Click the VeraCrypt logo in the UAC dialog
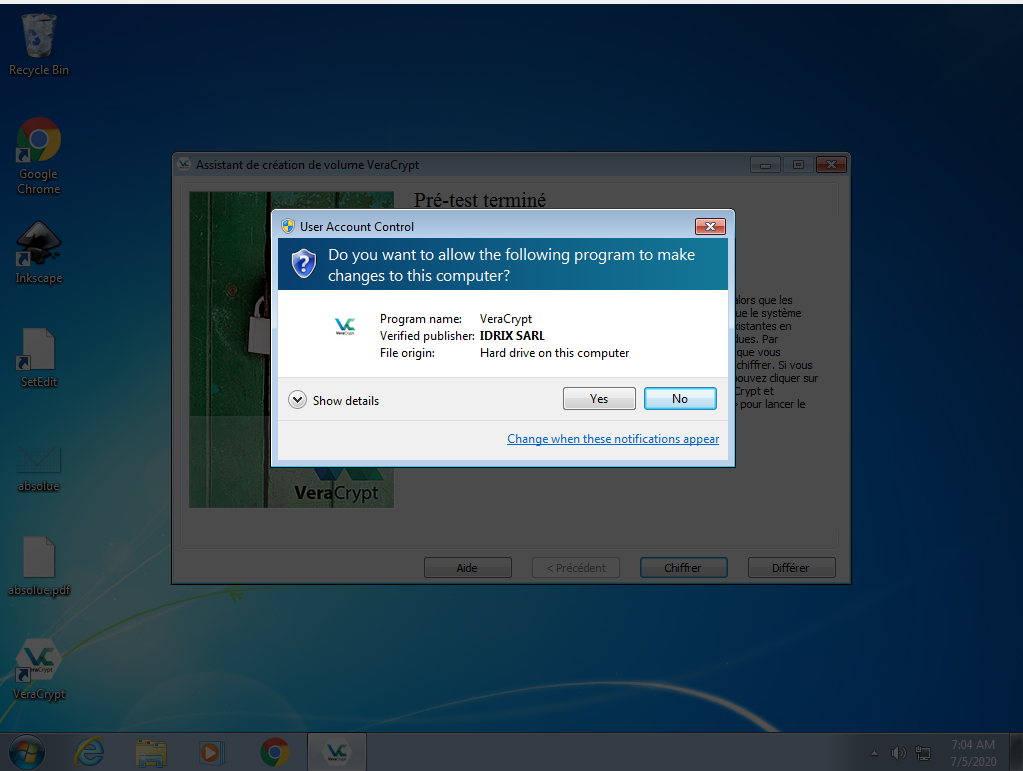 [x=344, y=325]
